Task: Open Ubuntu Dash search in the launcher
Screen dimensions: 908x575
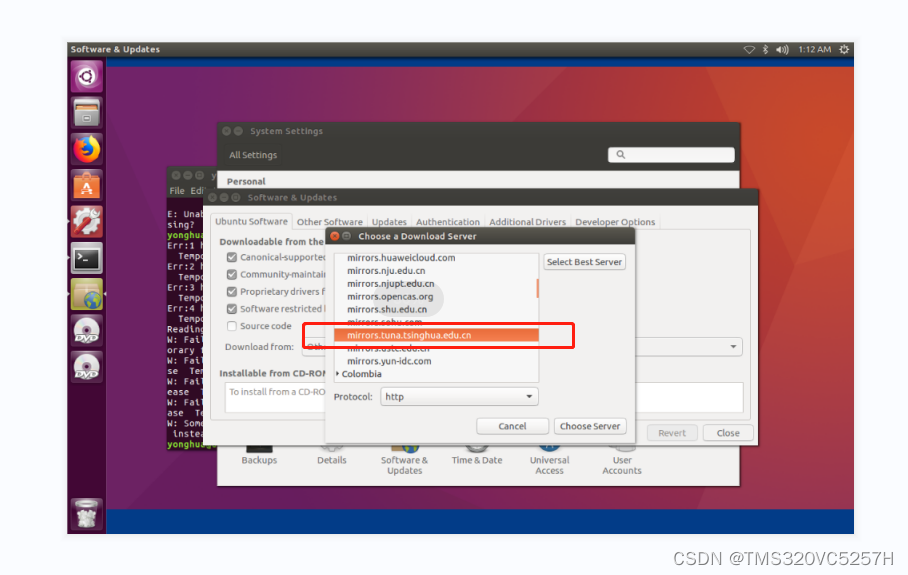Action: [x=87, y=76]
